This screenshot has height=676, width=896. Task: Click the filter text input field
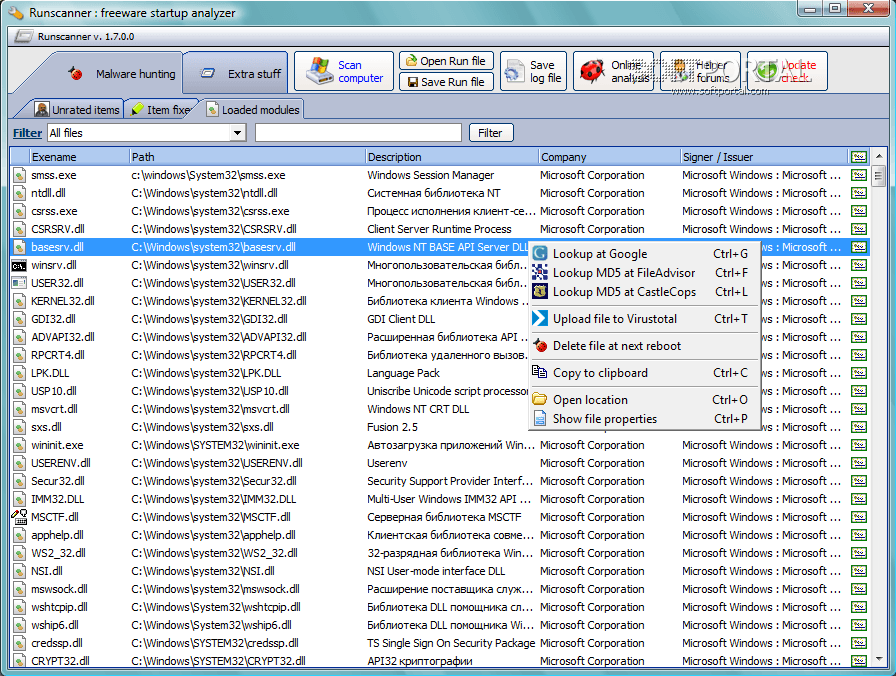tap(358, 133)
